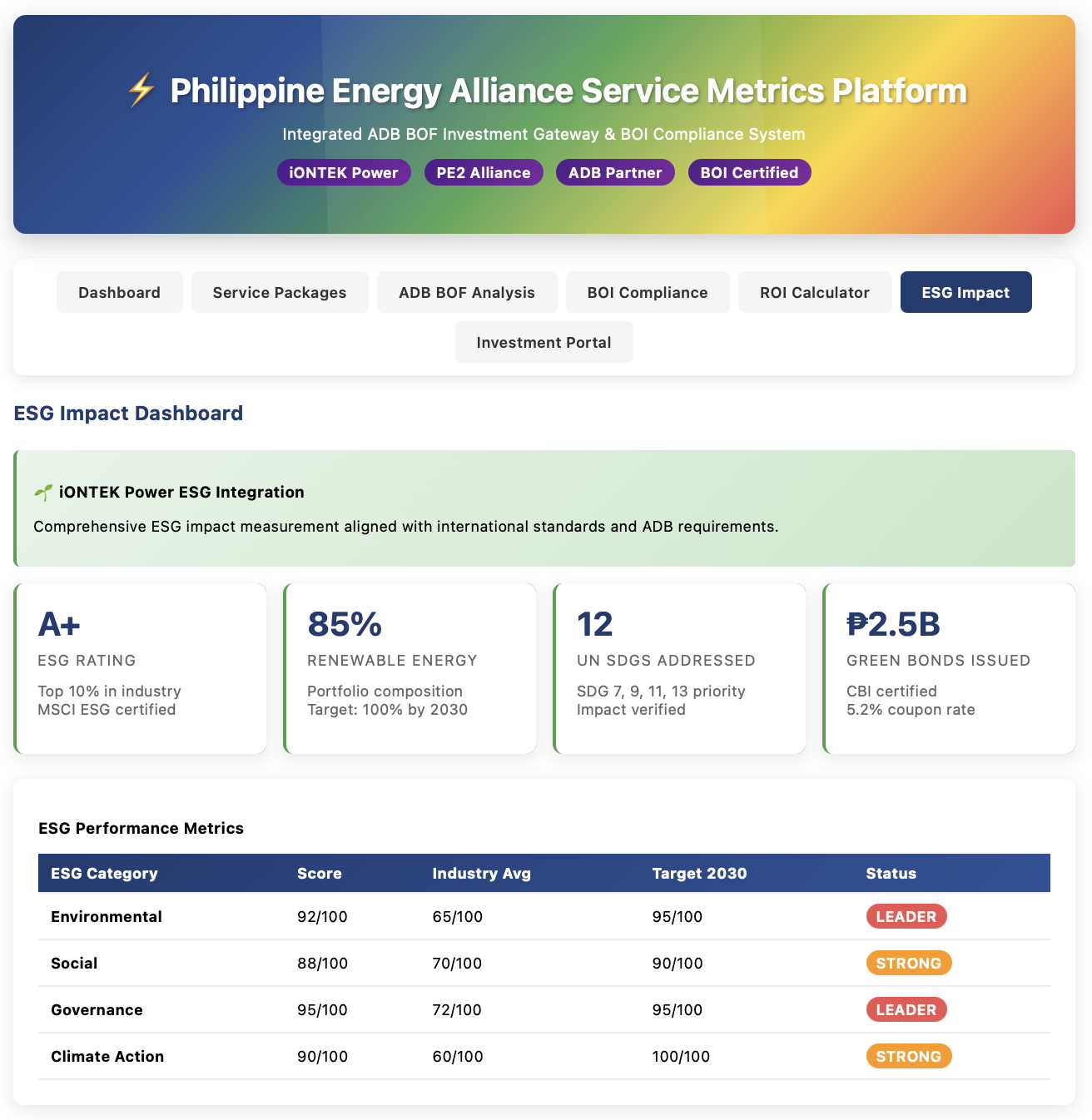1092x1120 pixels.
Task: Click the PE2 Alliance badge
Action: (x=484, y=172)
